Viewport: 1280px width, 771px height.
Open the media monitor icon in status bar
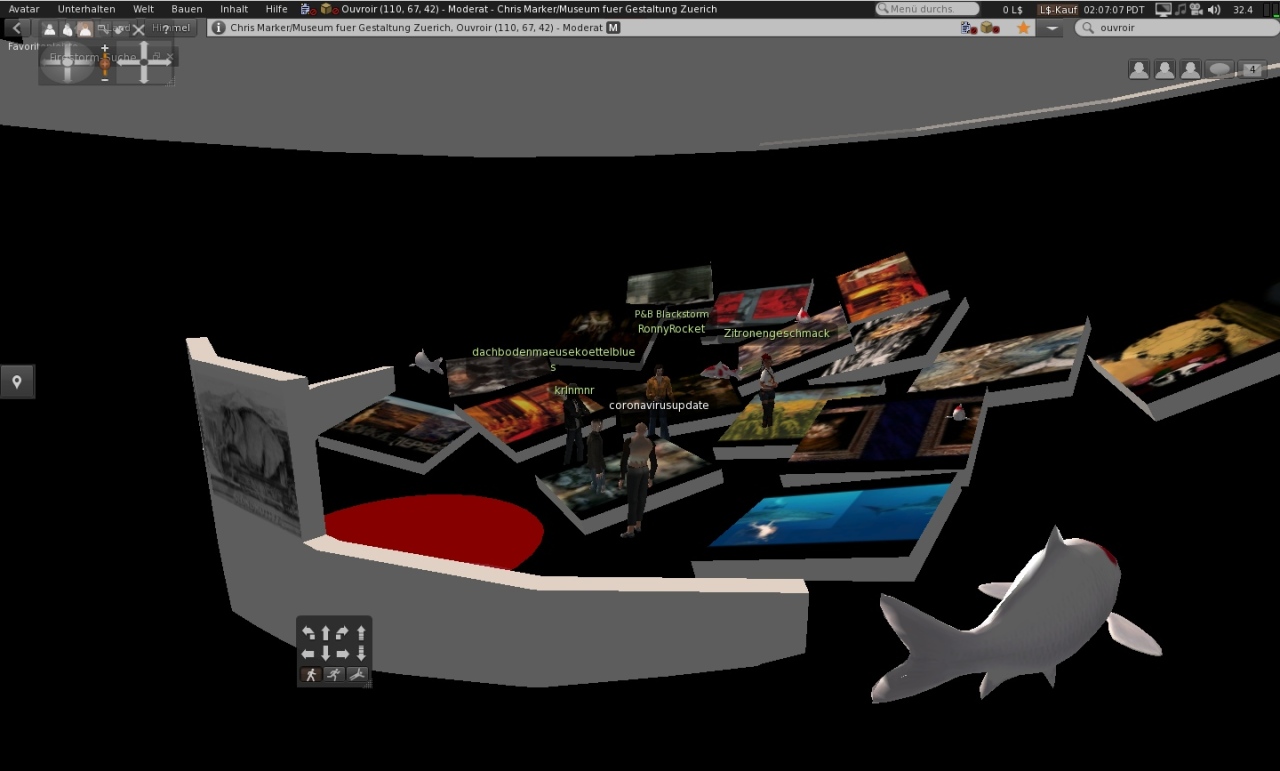pyautogui.click(x=1163, y=9)
